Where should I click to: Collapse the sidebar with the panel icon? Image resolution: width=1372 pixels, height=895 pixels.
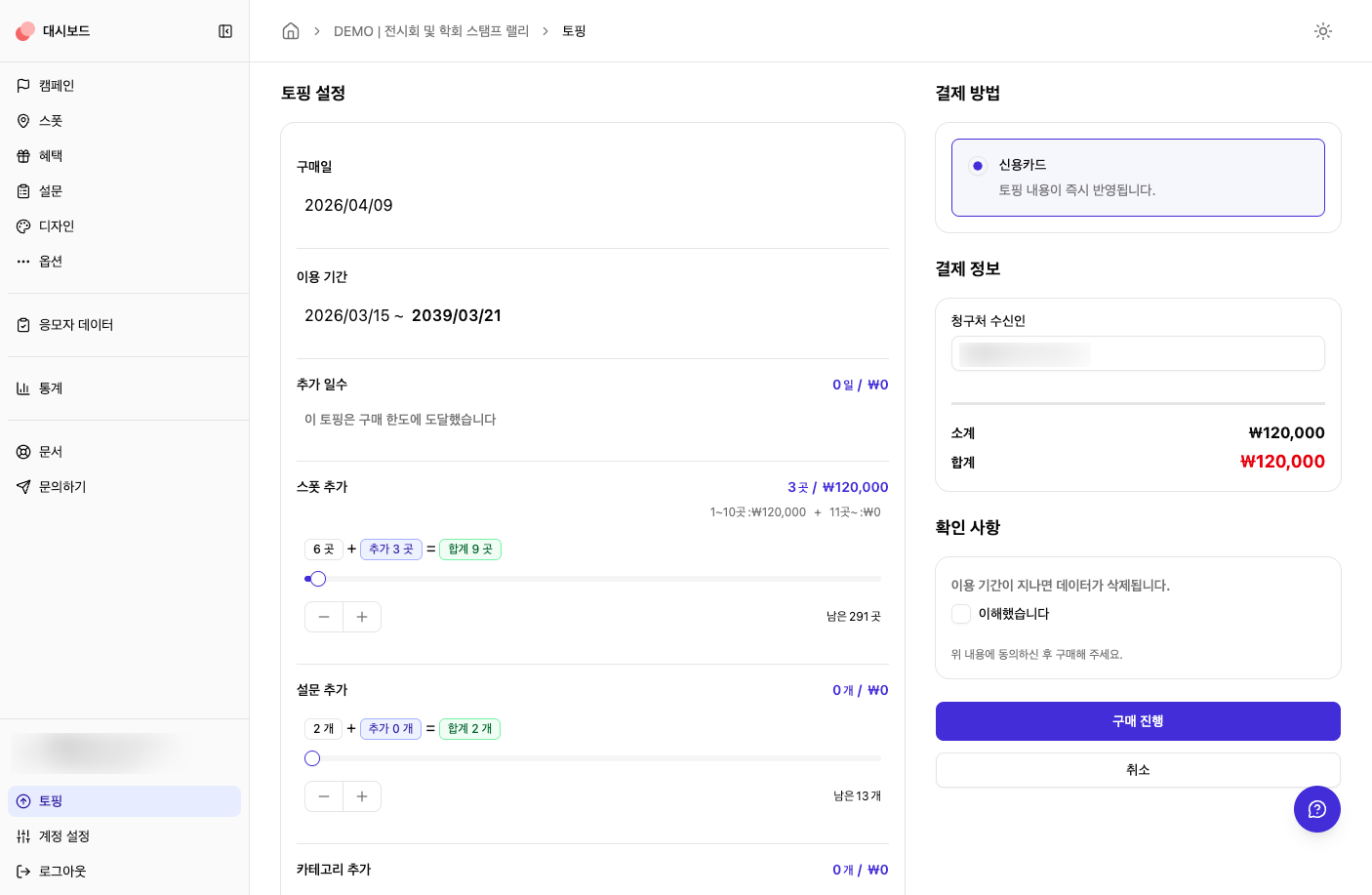[225, 31]
